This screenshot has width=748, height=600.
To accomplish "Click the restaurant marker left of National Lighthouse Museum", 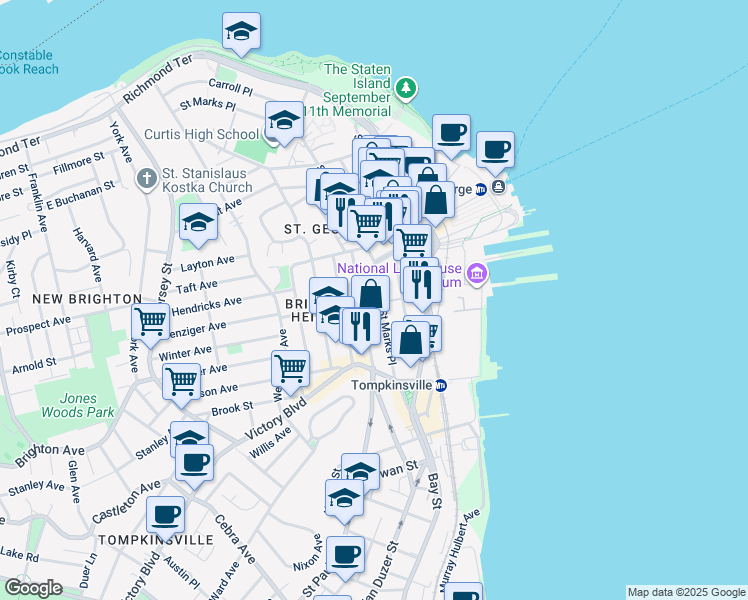I will tap(422, 286).
